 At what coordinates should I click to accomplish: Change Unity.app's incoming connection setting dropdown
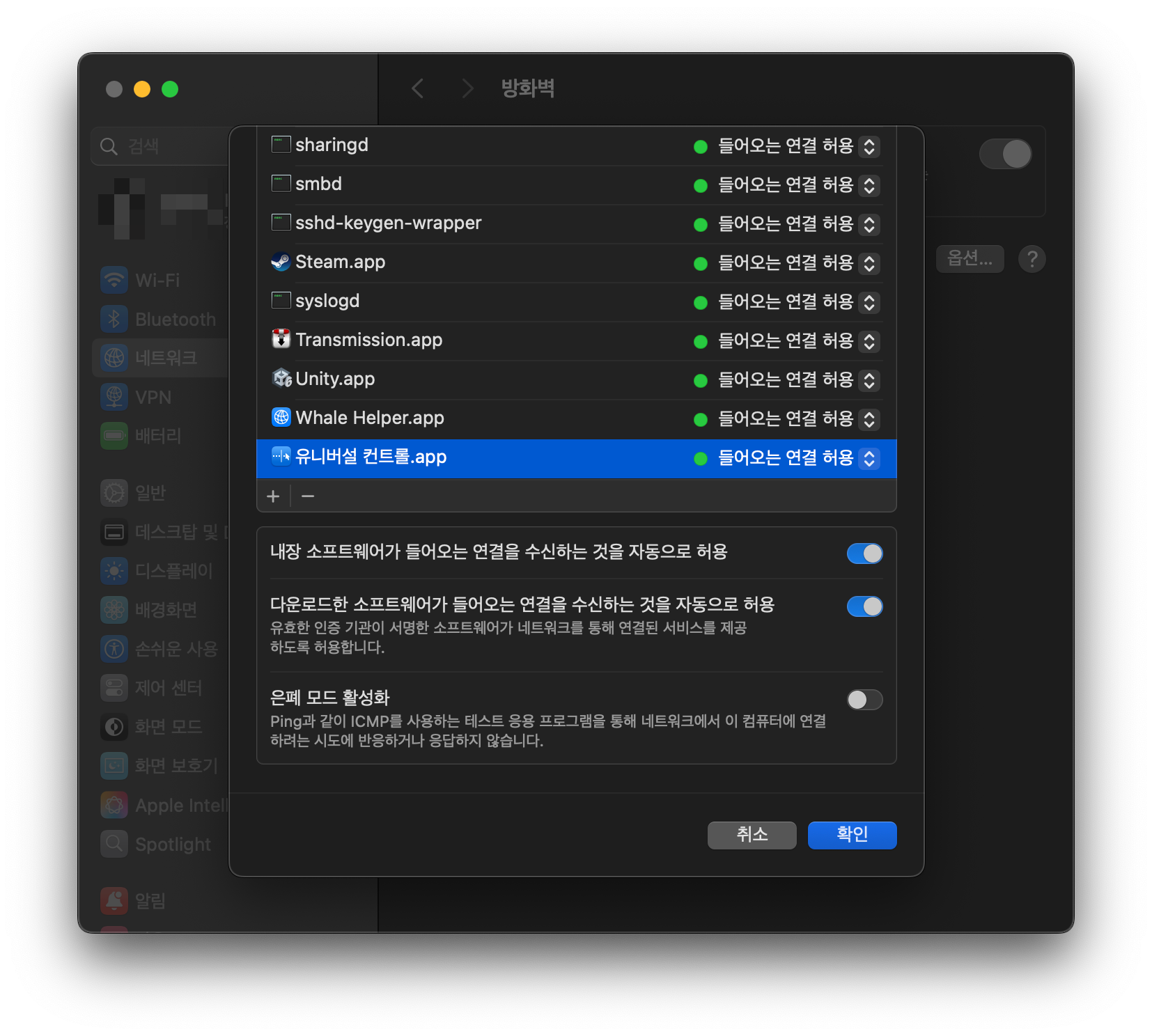(869, 380)
